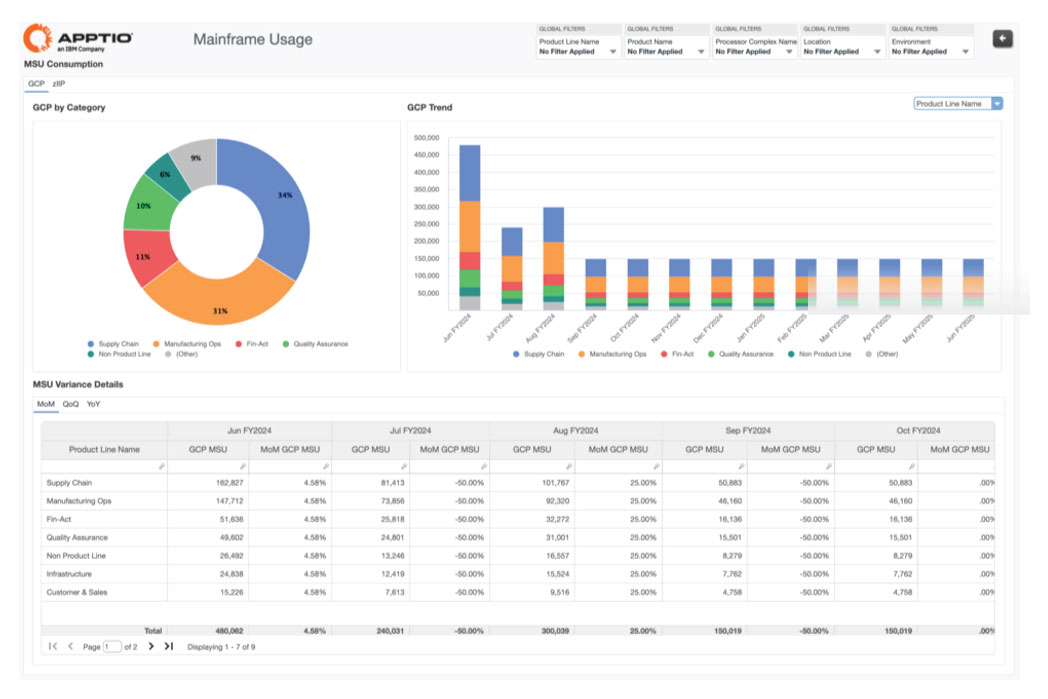Select the Supply Chain table row label

[70, 482]
